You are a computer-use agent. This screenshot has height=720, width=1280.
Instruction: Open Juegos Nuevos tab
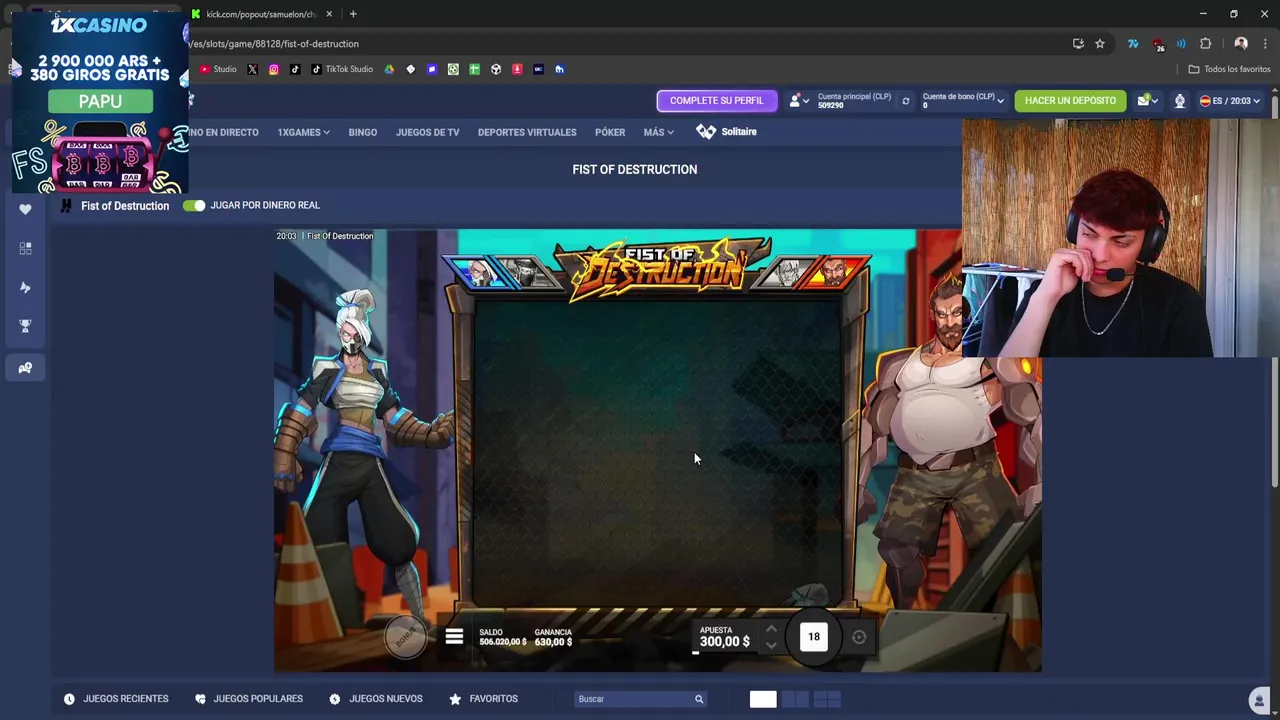[x=376, y=699]
